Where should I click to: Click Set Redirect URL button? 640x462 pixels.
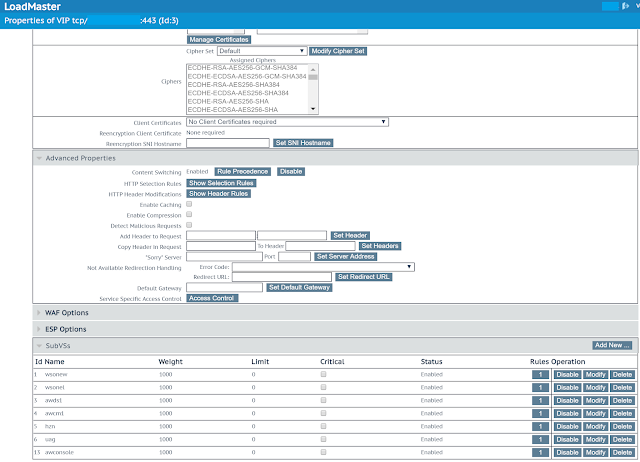tap(364, 277)
